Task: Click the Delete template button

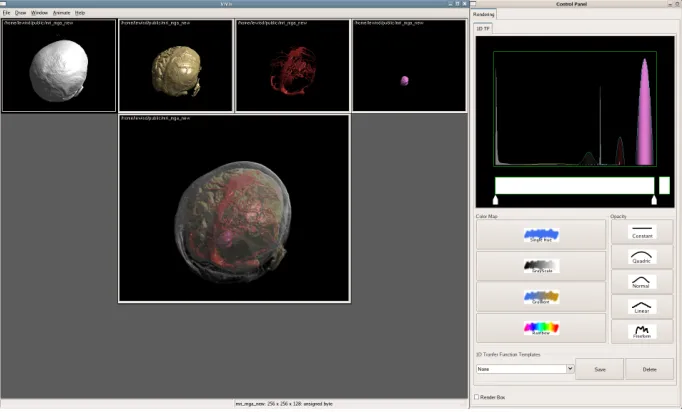Action: [x=649, y=369]
